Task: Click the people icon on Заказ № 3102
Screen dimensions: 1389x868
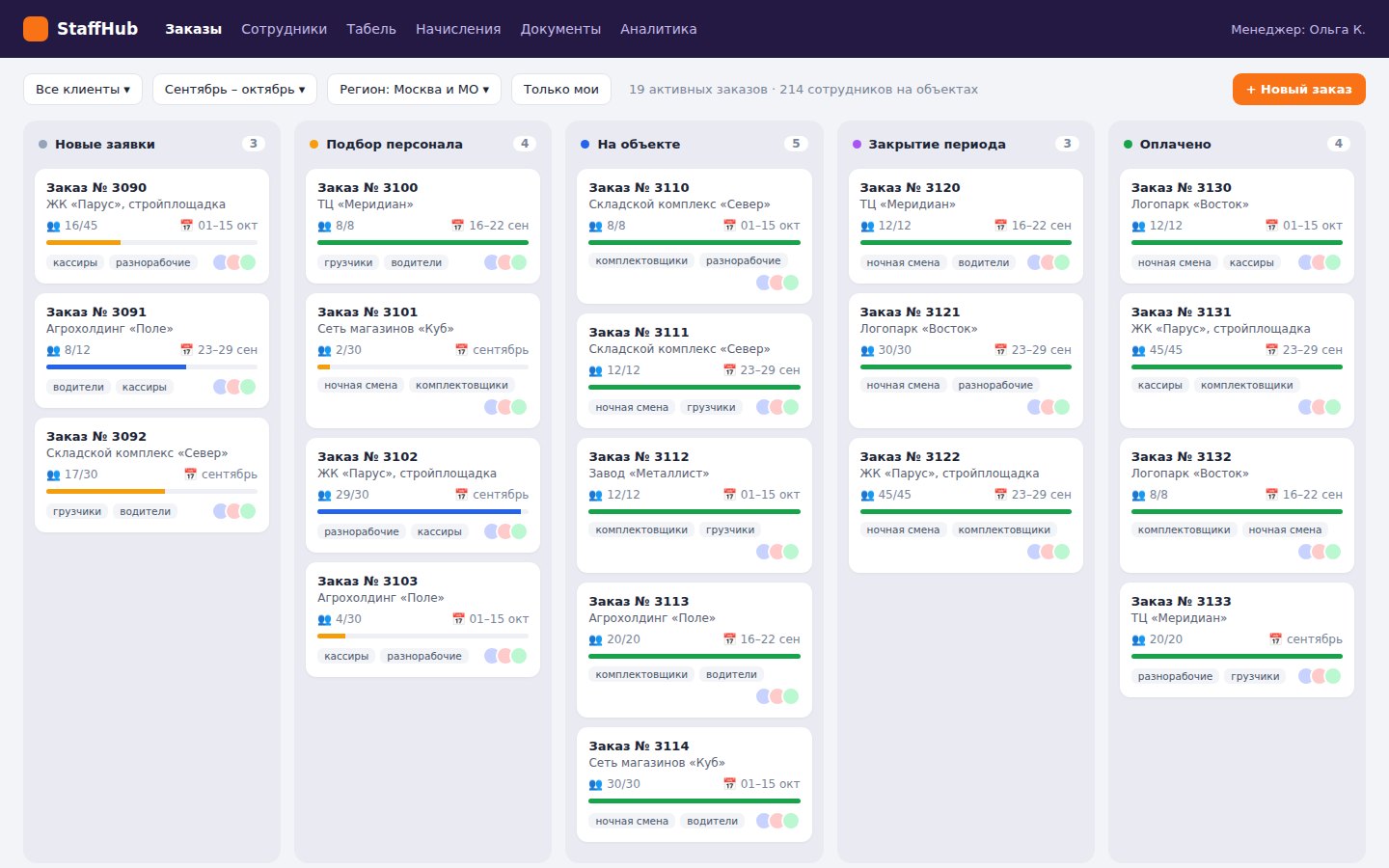Action: (324, 495)
